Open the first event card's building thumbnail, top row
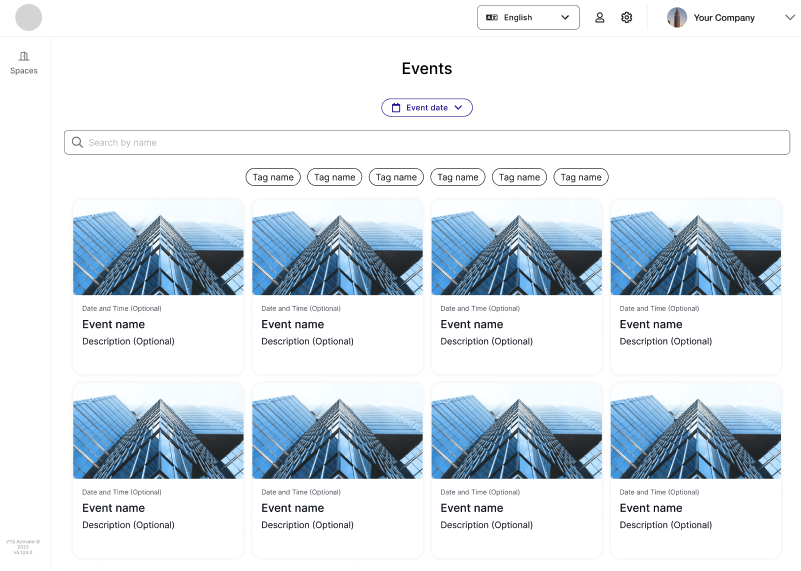The image size is (801, 571). (158, 247)
